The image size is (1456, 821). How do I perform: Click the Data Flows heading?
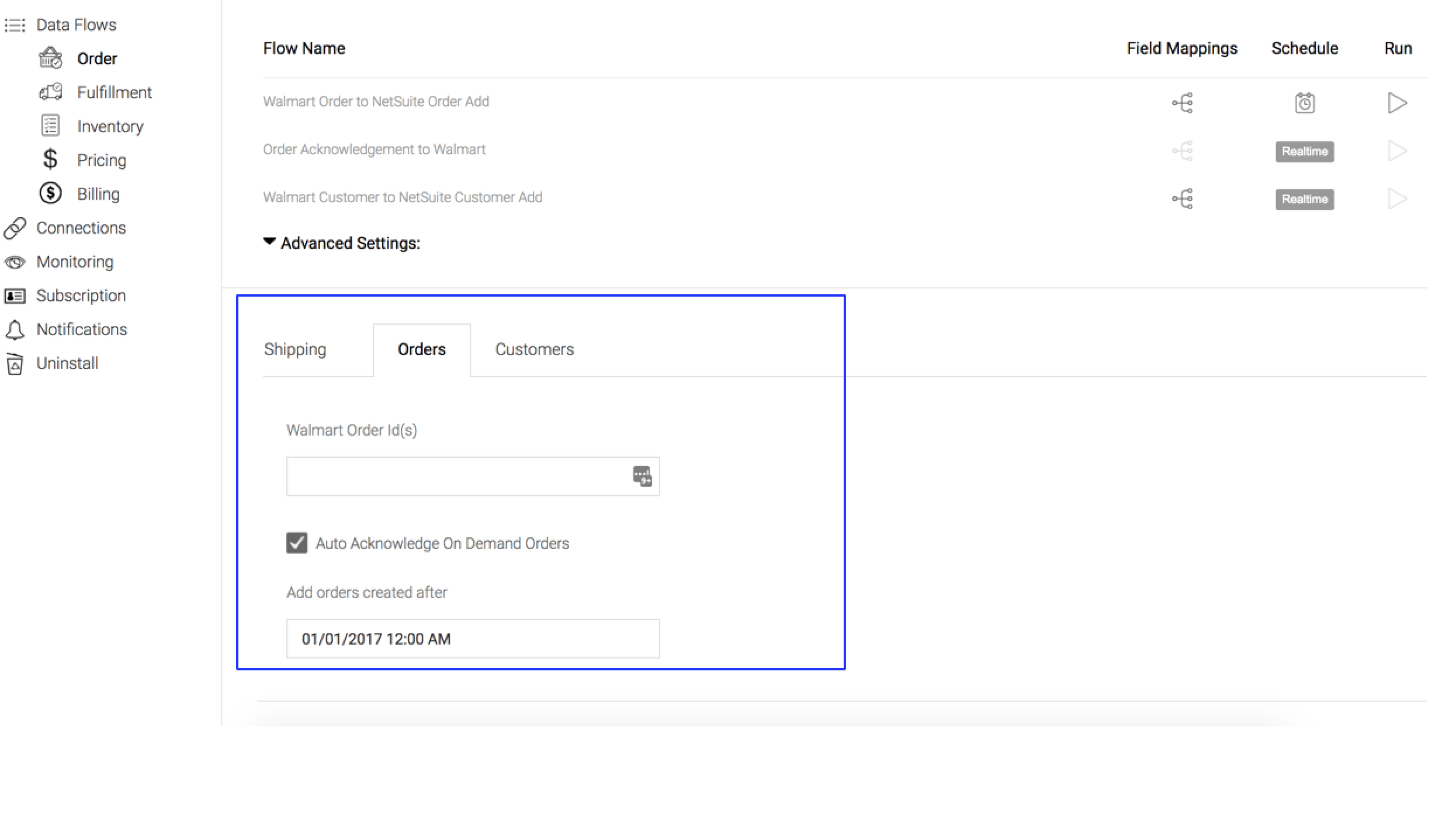coord(76,25)
